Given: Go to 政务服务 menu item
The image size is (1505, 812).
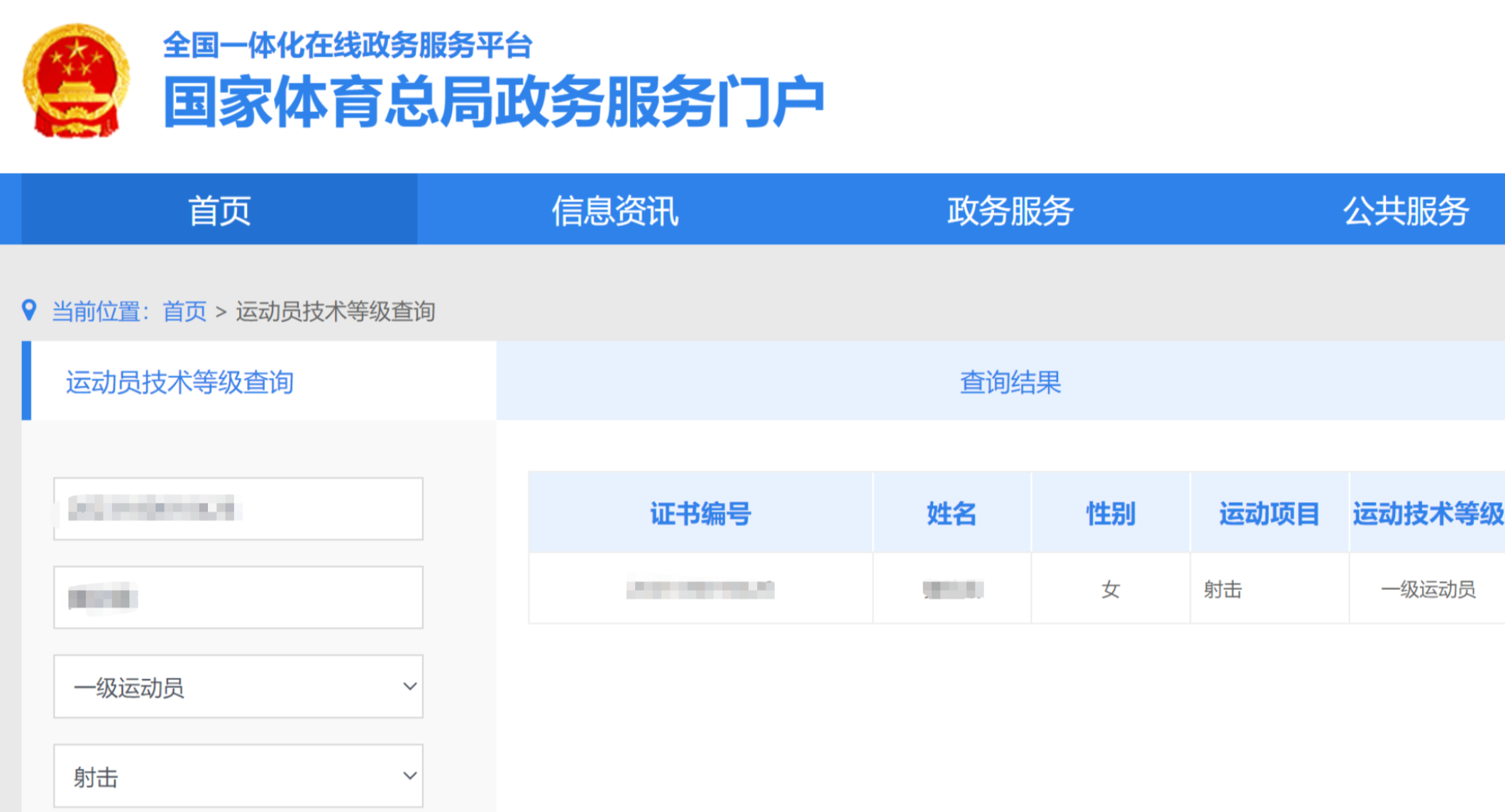Looking at the screenshot, I should (1010, 211).
